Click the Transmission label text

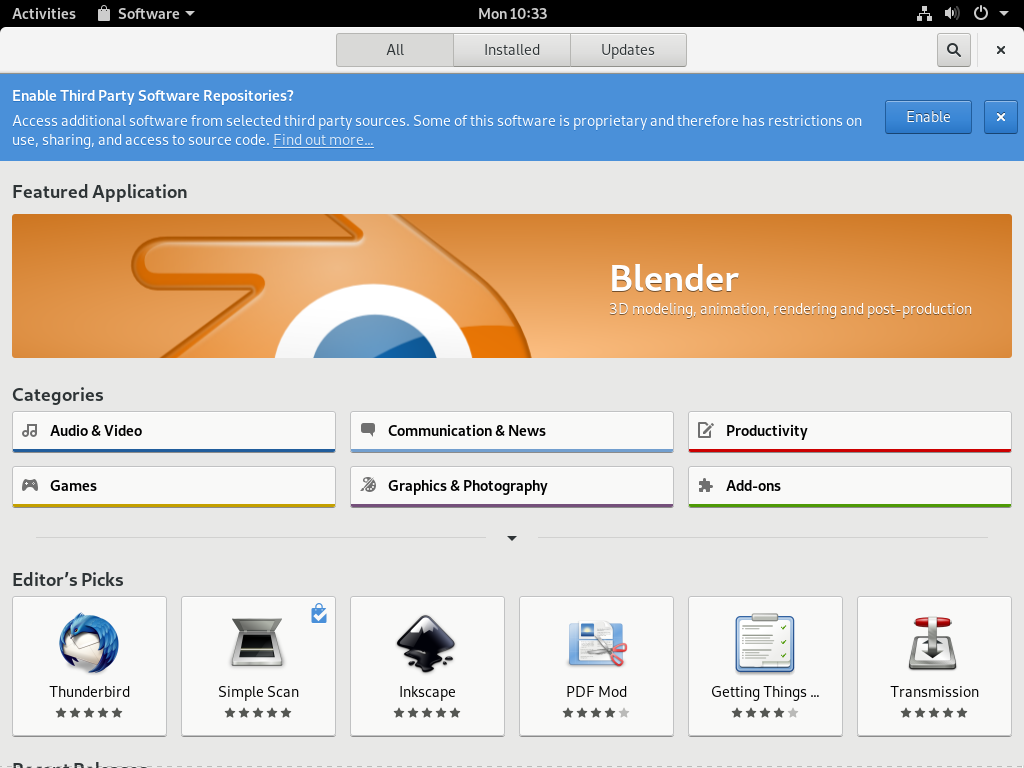pyautogui.click(x=935, y=692)
